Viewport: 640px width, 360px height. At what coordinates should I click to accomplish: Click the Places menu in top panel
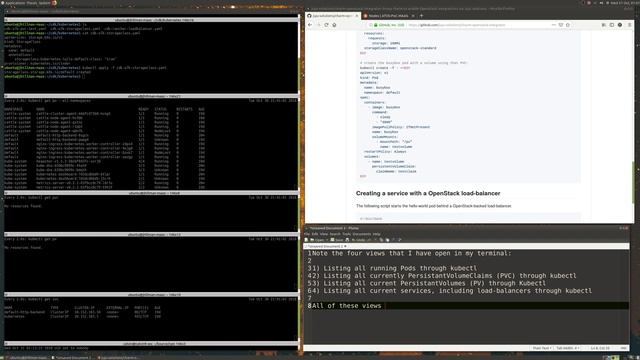tap(31, 3)
